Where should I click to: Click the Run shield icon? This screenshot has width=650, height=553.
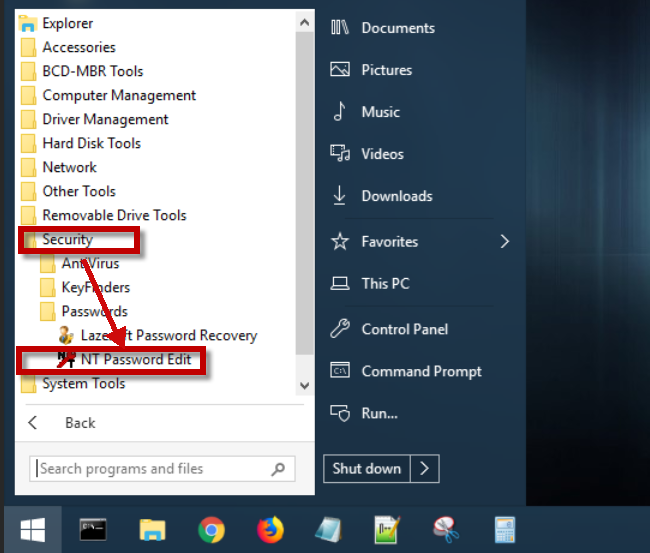coord(340,413)
